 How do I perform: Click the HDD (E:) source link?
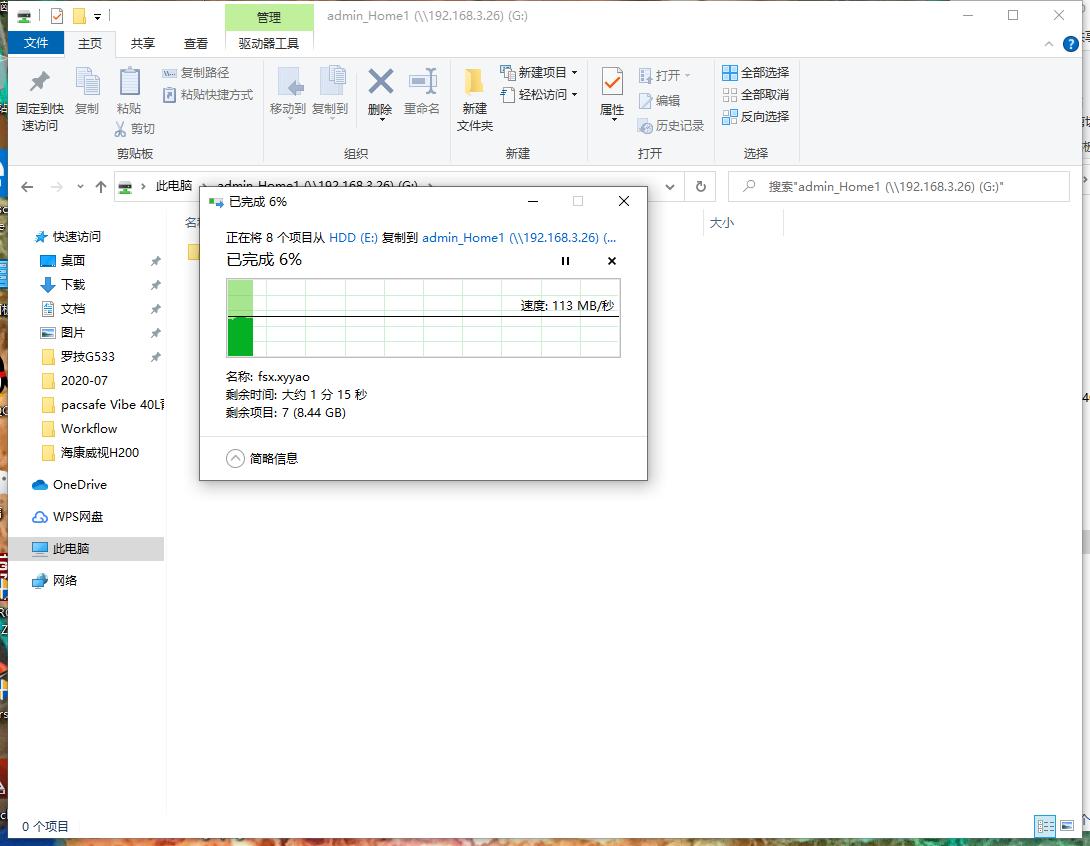click(354, 238)
